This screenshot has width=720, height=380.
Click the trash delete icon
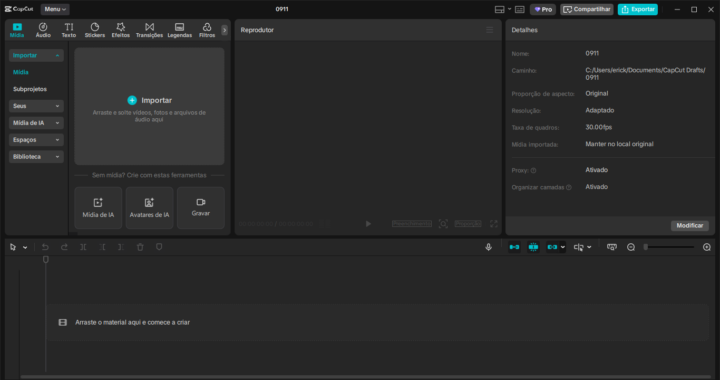[x=140, y=247]
